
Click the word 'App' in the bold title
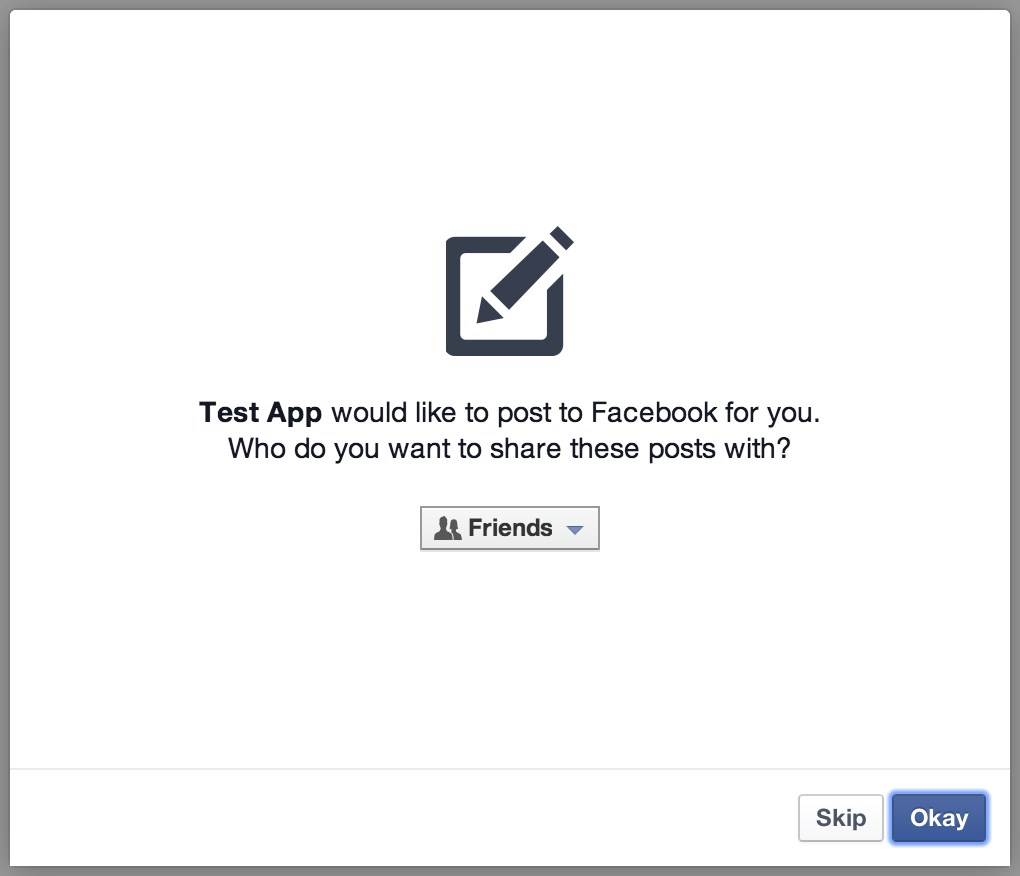coord(295,414)
